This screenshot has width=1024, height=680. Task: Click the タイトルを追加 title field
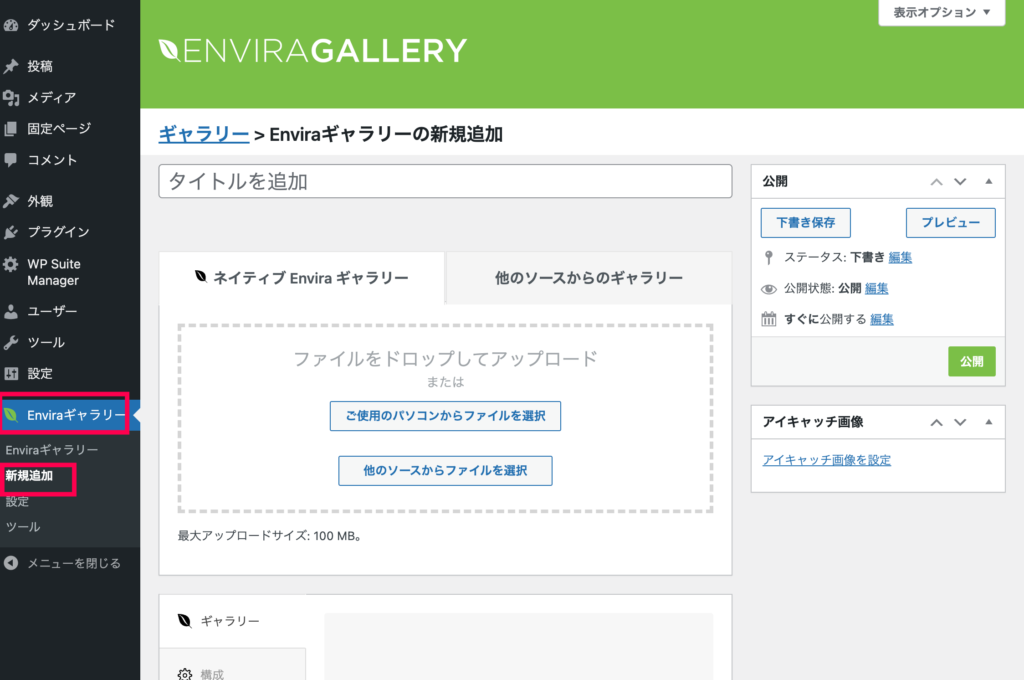click(445, 181)
